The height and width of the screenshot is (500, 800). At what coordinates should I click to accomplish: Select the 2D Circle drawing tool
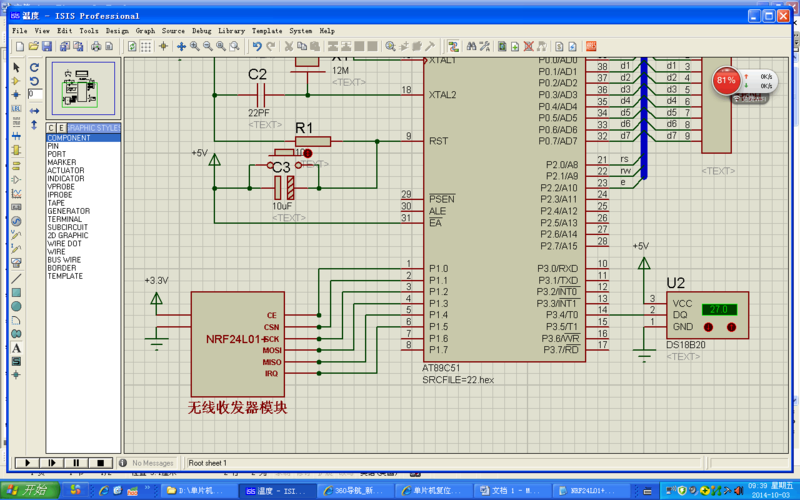click(16, 306)
